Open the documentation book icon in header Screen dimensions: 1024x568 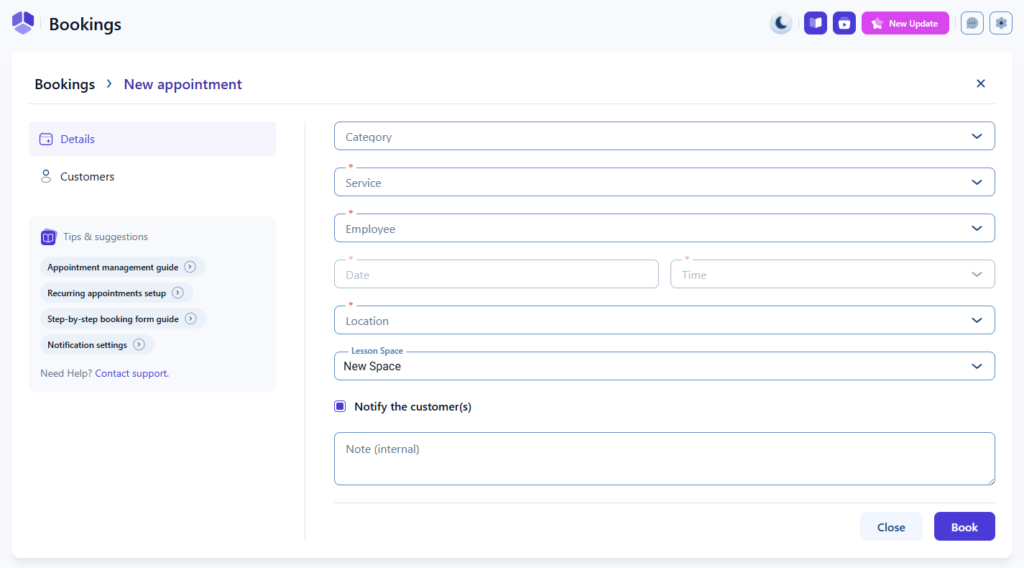tap(816, 23)
